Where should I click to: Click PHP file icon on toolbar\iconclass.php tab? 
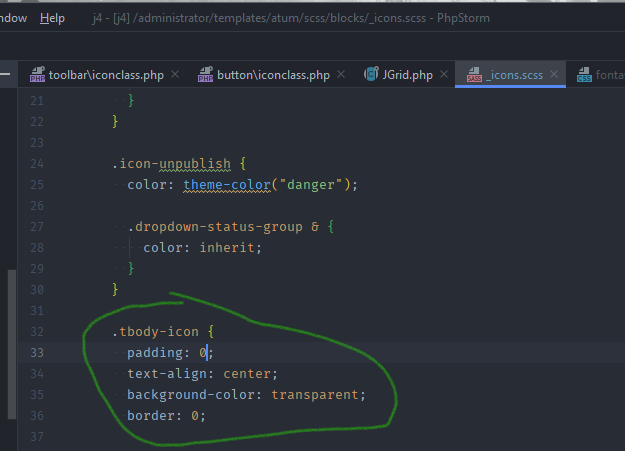coord(37,75)
